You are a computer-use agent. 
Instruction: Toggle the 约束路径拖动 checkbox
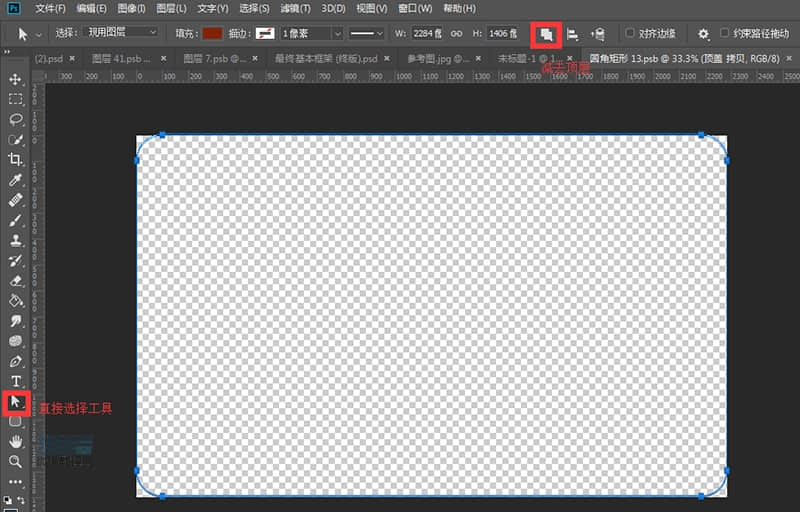point(725,33)
